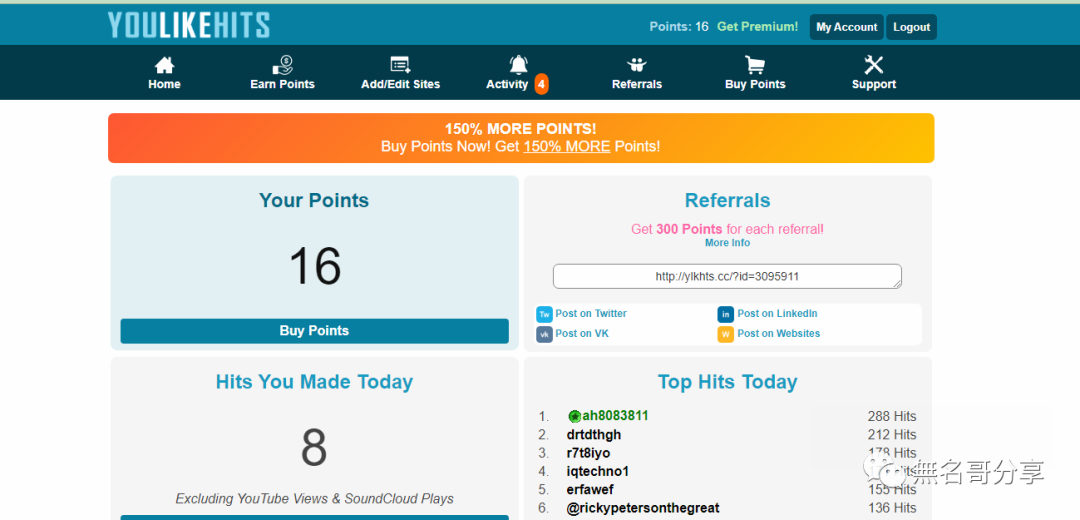This screenshot has width=1080, height=520.
Task: Click the referral URL text field
Action: [727, 276]
